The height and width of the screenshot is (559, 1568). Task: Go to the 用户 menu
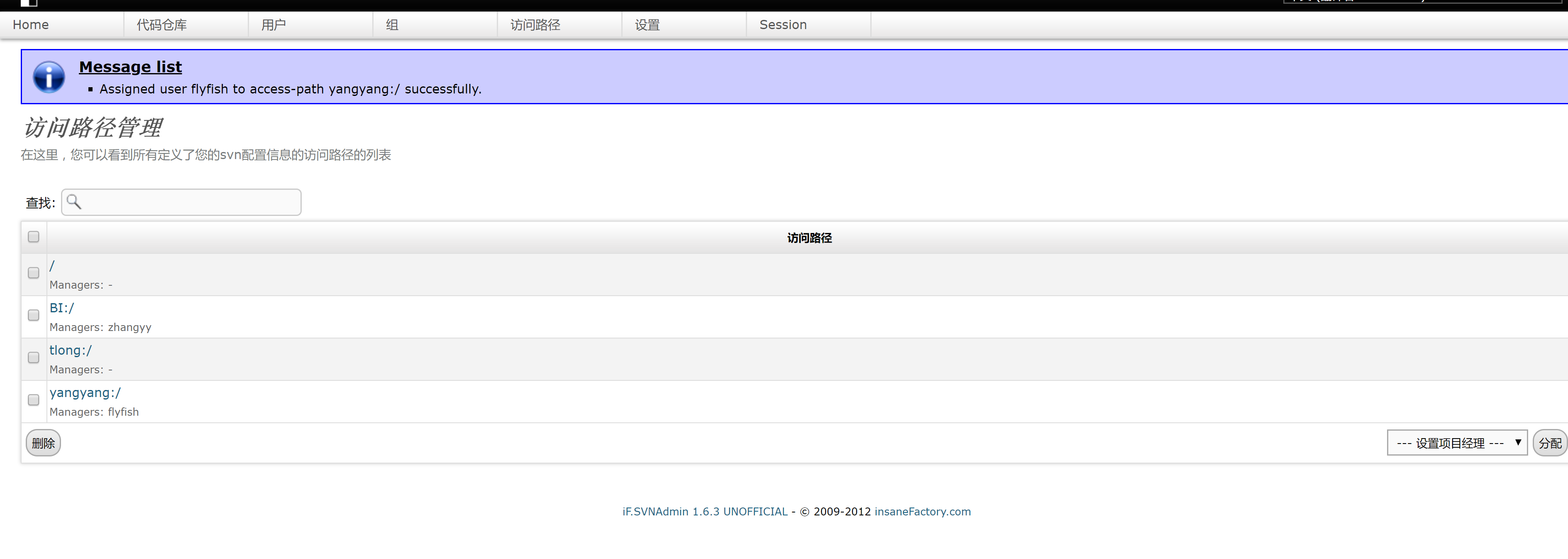click(274, 25)
